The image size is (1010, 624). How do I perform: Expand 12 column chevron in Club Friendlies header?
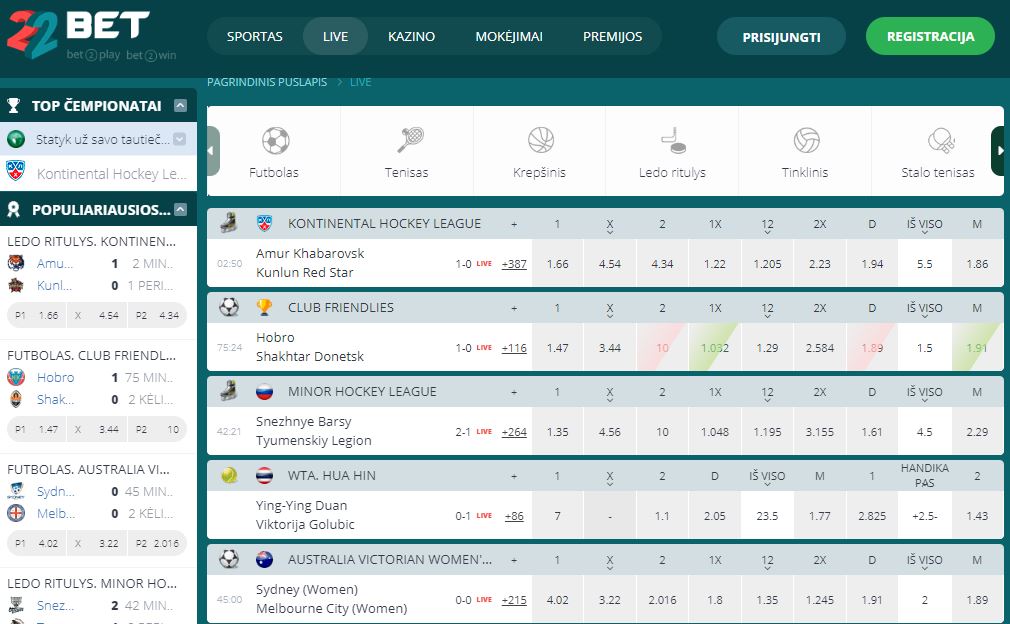point(767,316)
